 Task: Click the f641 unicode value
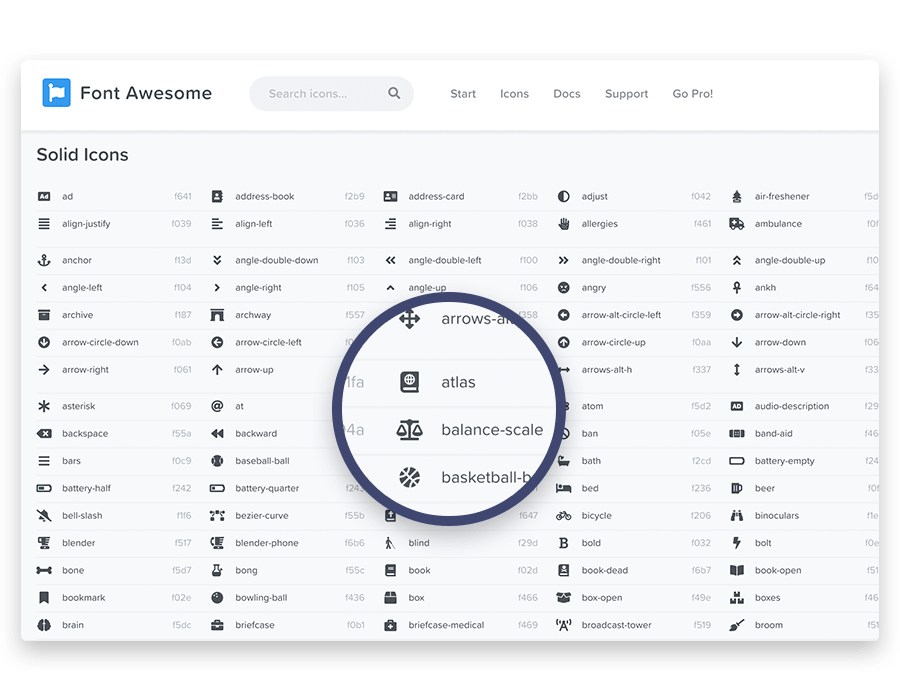(183, 196)
